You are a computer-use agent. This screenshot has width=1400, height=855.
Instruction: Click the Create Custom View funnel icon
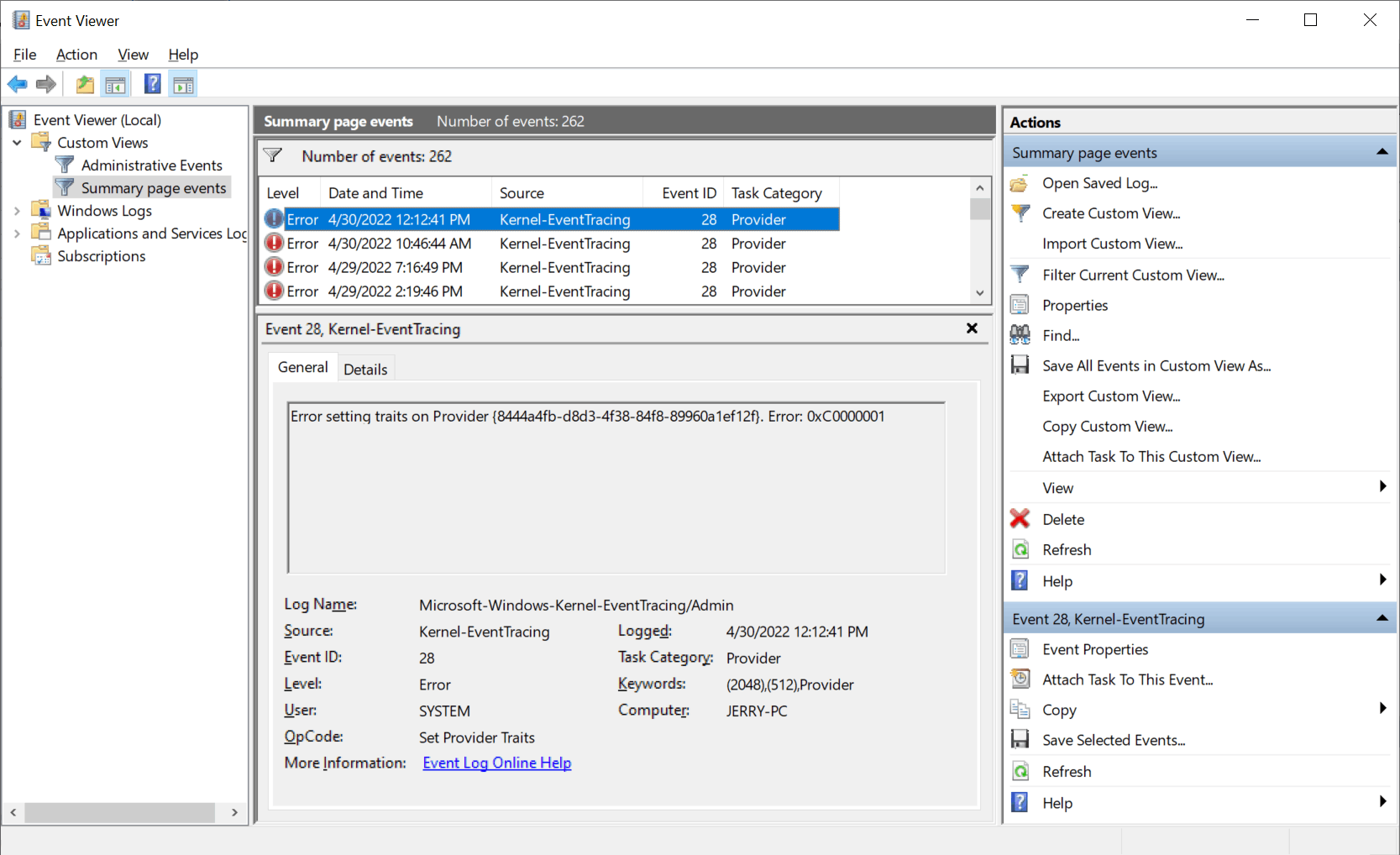tap(1020, 213)
